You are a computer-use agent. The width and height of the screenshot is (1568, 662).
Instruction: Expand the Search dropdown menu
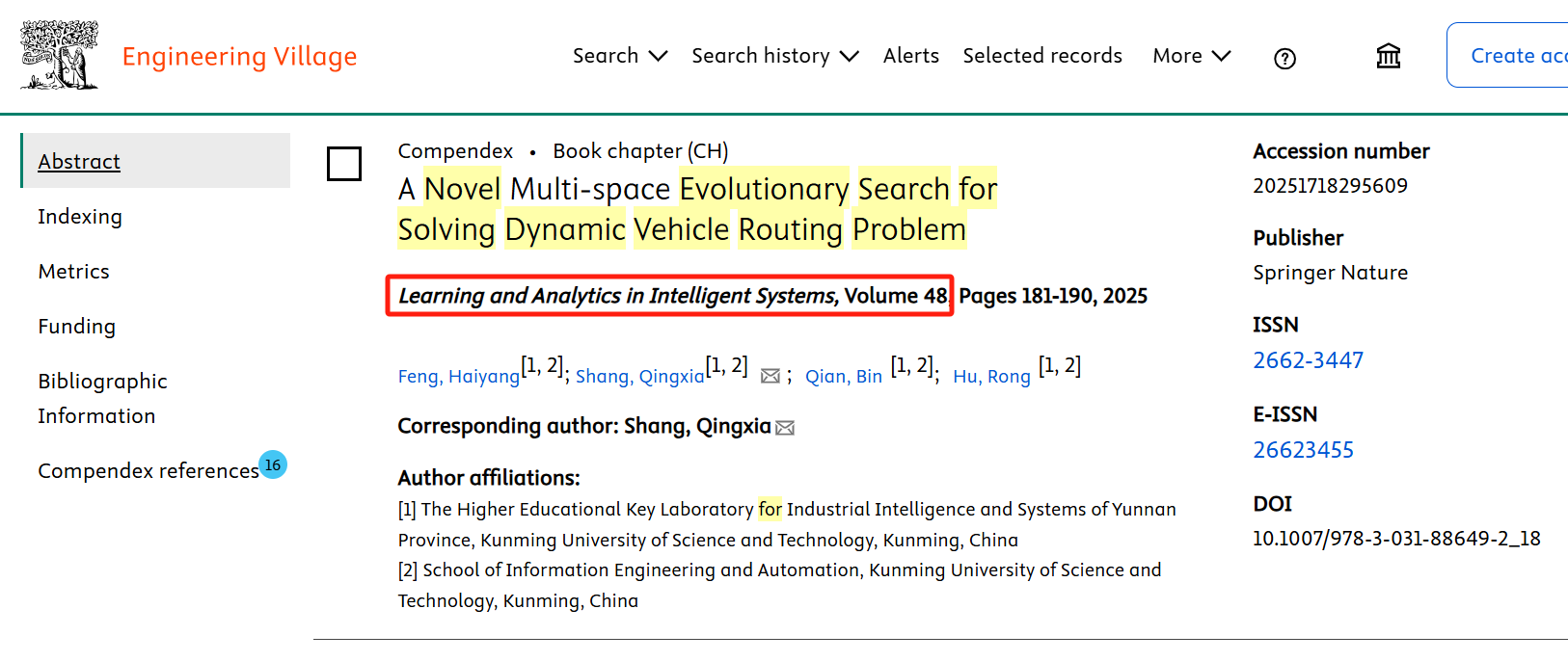619,56
